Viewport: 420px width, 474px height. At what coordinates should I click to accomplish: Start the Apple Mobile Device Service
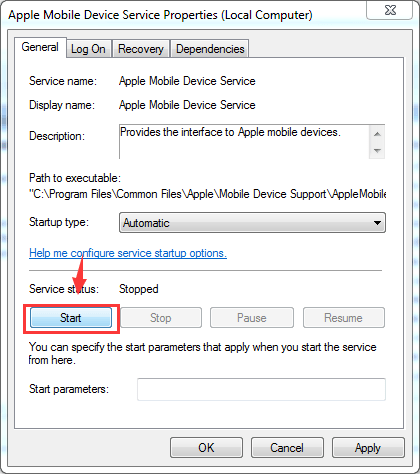click(x=71, y=318)
